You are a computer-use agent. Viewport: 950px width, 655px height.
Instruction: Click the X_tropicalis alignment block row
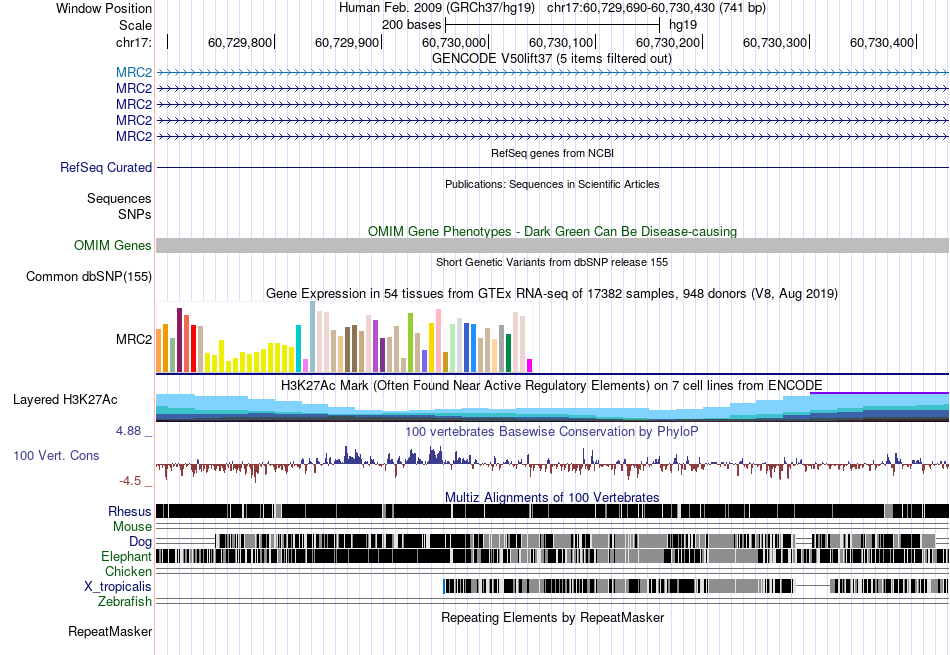pos(696,586)
